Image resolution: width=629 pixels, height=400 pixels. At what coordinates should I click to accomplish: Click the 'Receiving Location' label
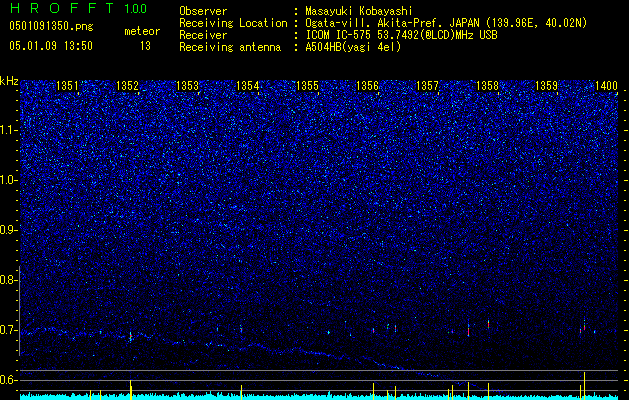click(233, 23)
